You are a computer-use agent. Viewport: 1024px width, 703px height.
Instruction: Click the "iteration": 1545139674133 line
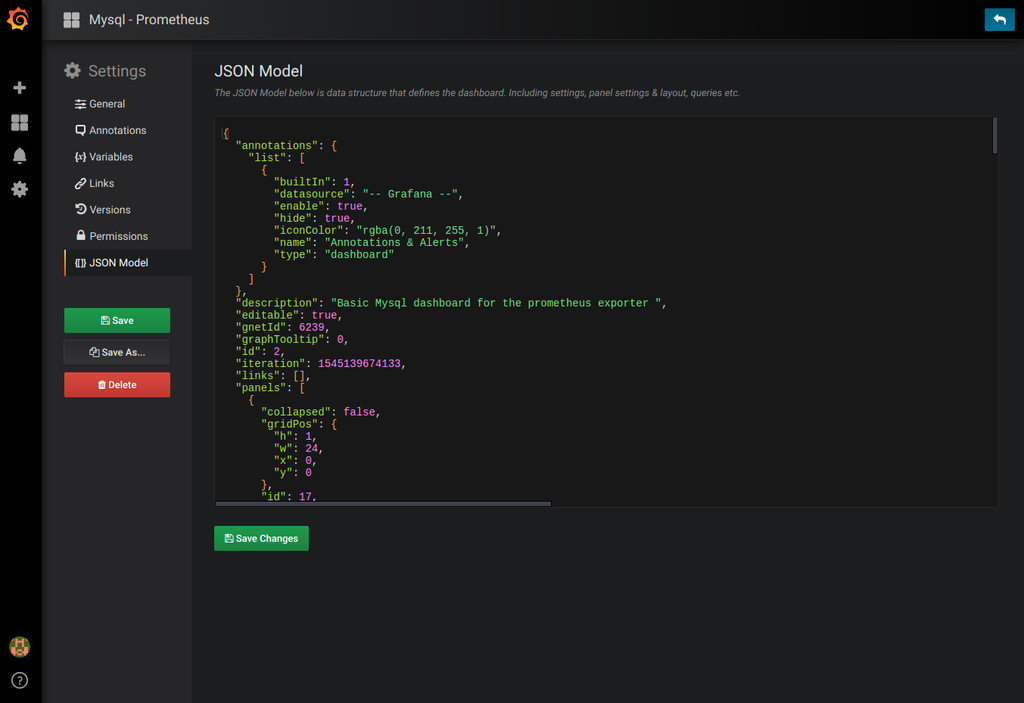(x=321, y=364)
